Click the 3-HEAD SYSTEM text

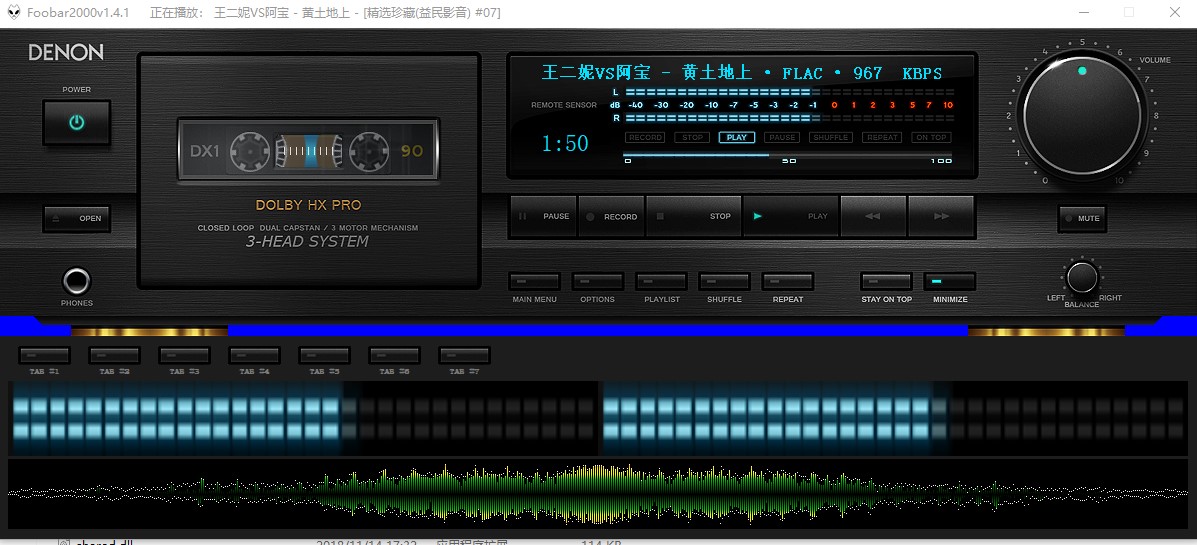coord(307,241)
